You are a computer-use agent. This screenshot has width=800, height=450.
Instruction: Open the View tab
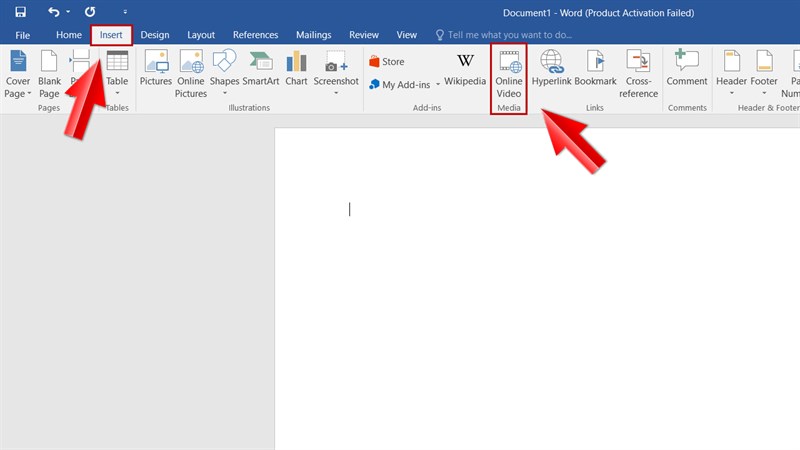click(x=406, y=35)
